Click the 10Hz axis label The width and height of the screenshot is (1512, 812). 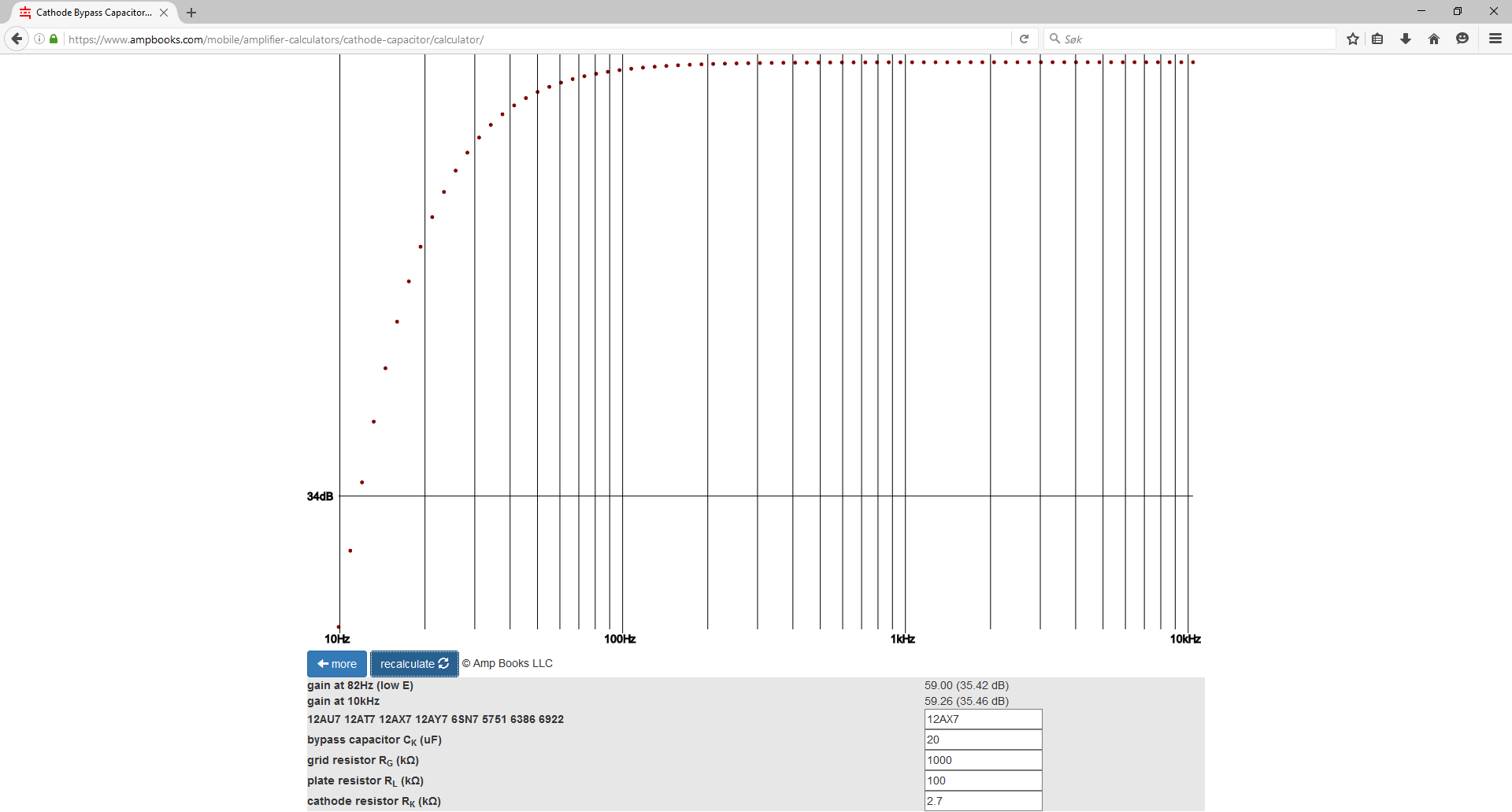(337, 639)
